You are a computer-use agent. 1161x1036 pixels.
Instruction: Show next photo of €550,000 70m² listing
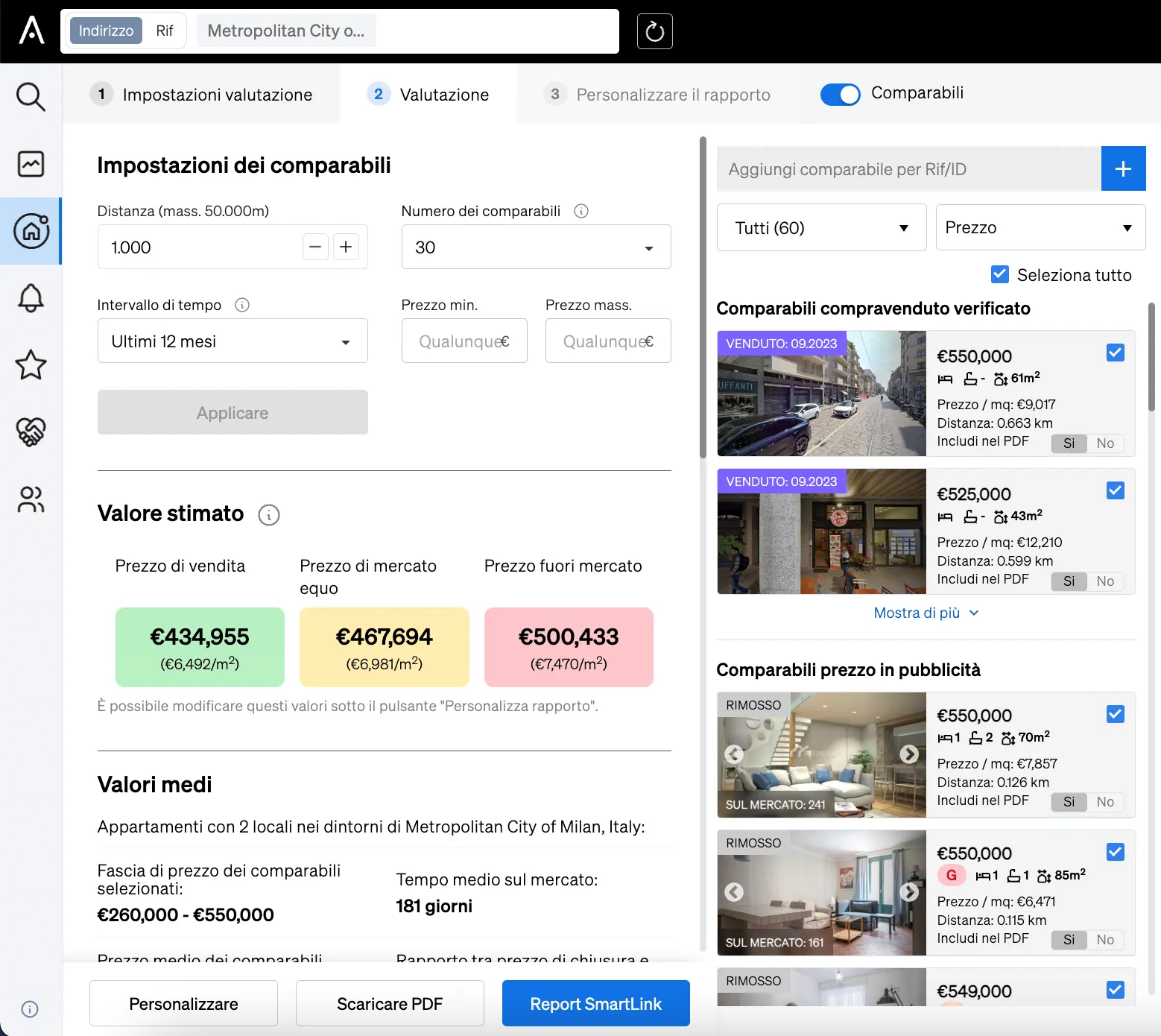909,754
